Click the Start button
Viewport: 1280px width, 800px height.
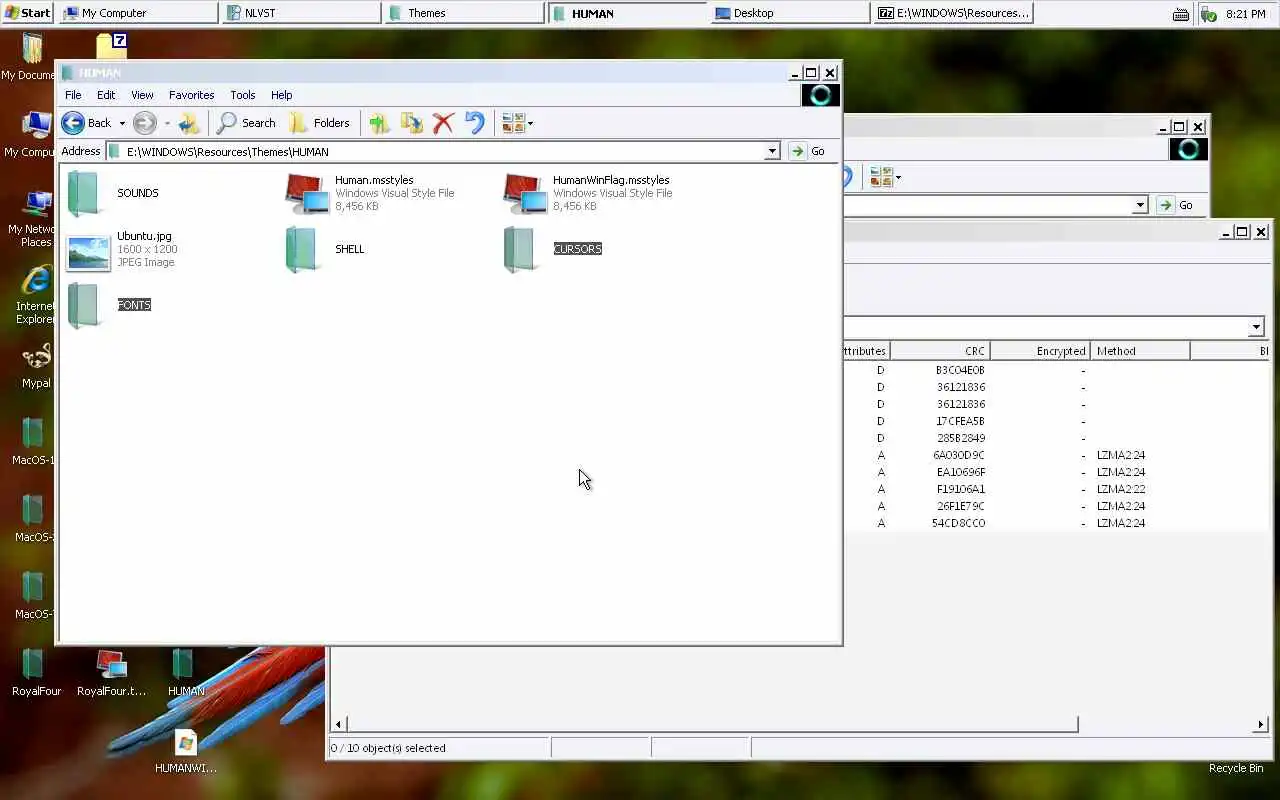tap(27, 13)
